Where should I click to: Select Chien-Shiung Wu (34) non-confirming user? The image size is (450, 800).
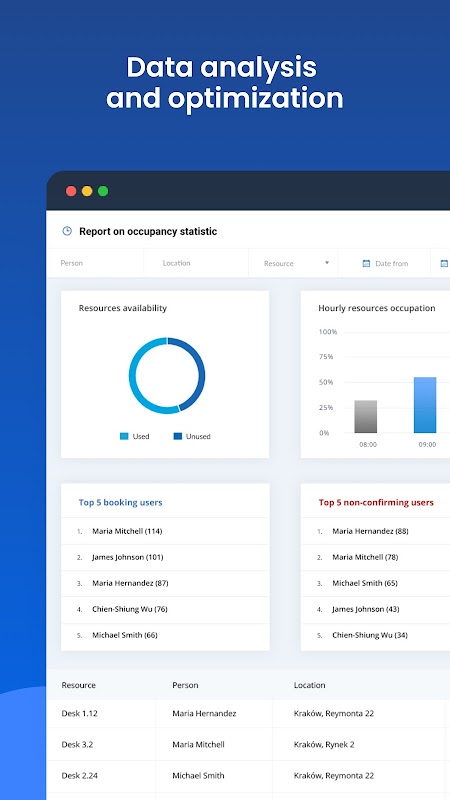370,635
